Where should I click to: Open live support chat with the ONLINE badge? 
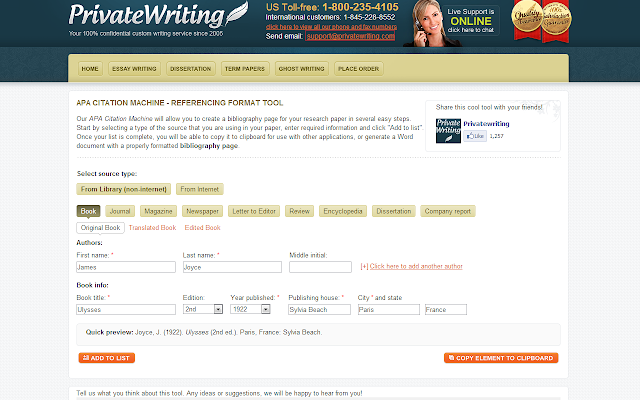pyautogui.click(x=471, y=21)
